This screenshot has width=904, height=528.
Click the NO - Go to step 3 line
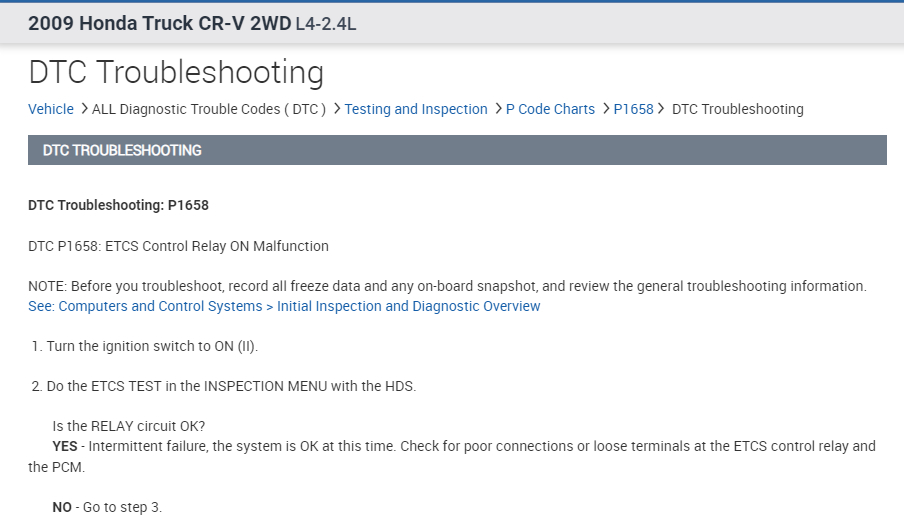click(x=107, y=507)
